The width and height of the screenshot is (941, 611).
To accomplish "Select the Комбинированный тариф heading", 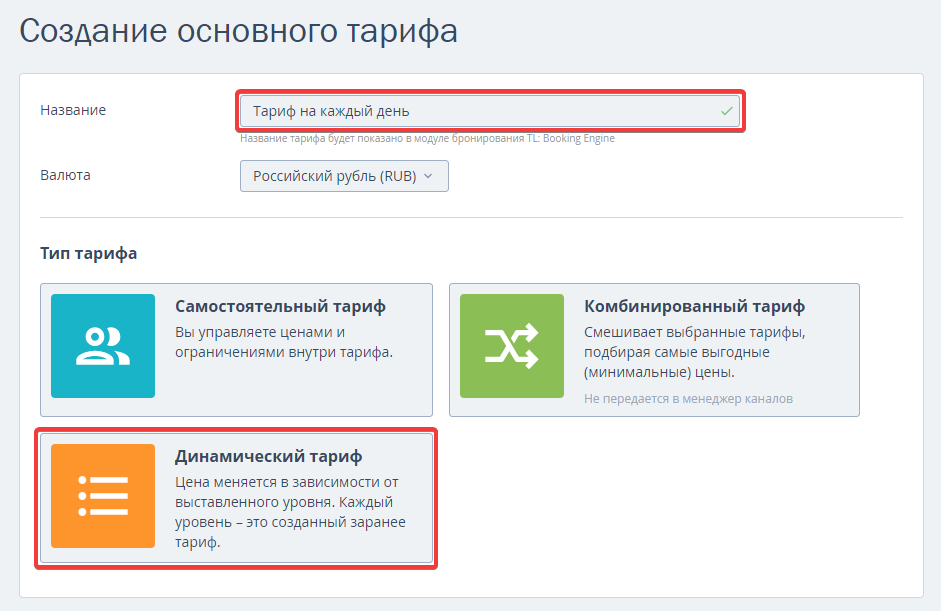I will (x=694, y=306).
